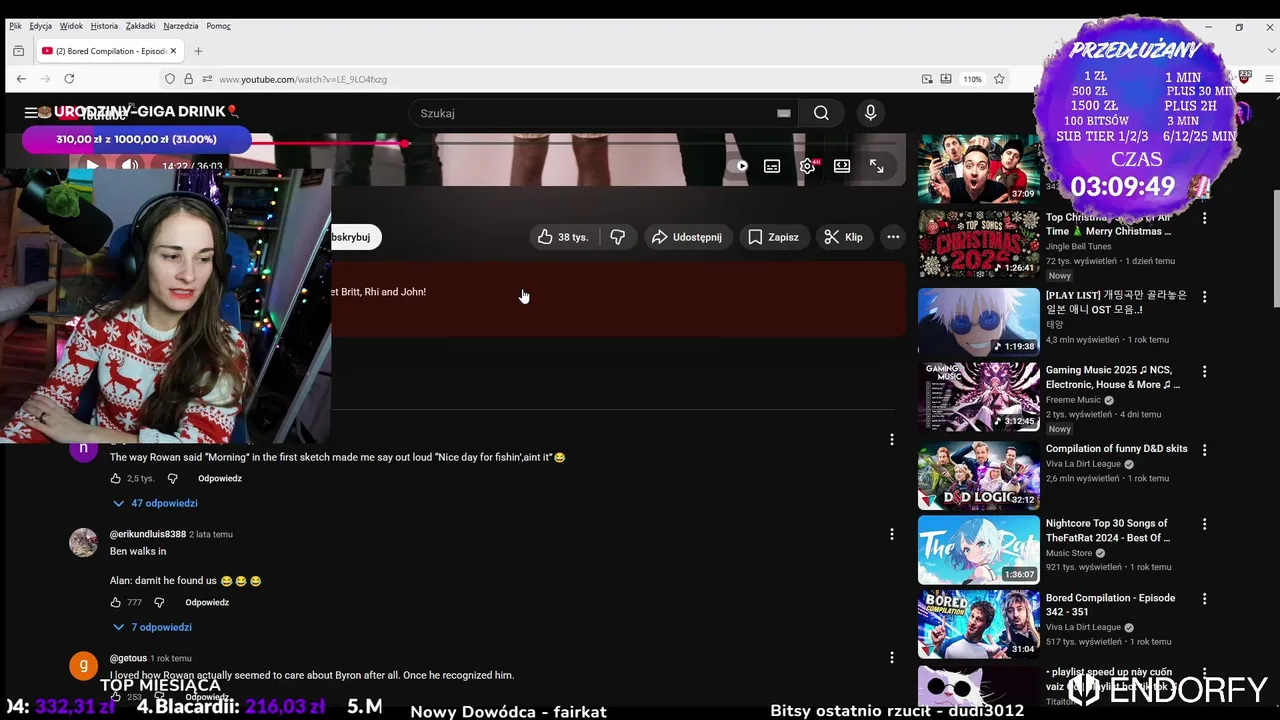Open options for Bored Compilation 342 - 351
1280x720 pixels.
[x=1205, y=598]
